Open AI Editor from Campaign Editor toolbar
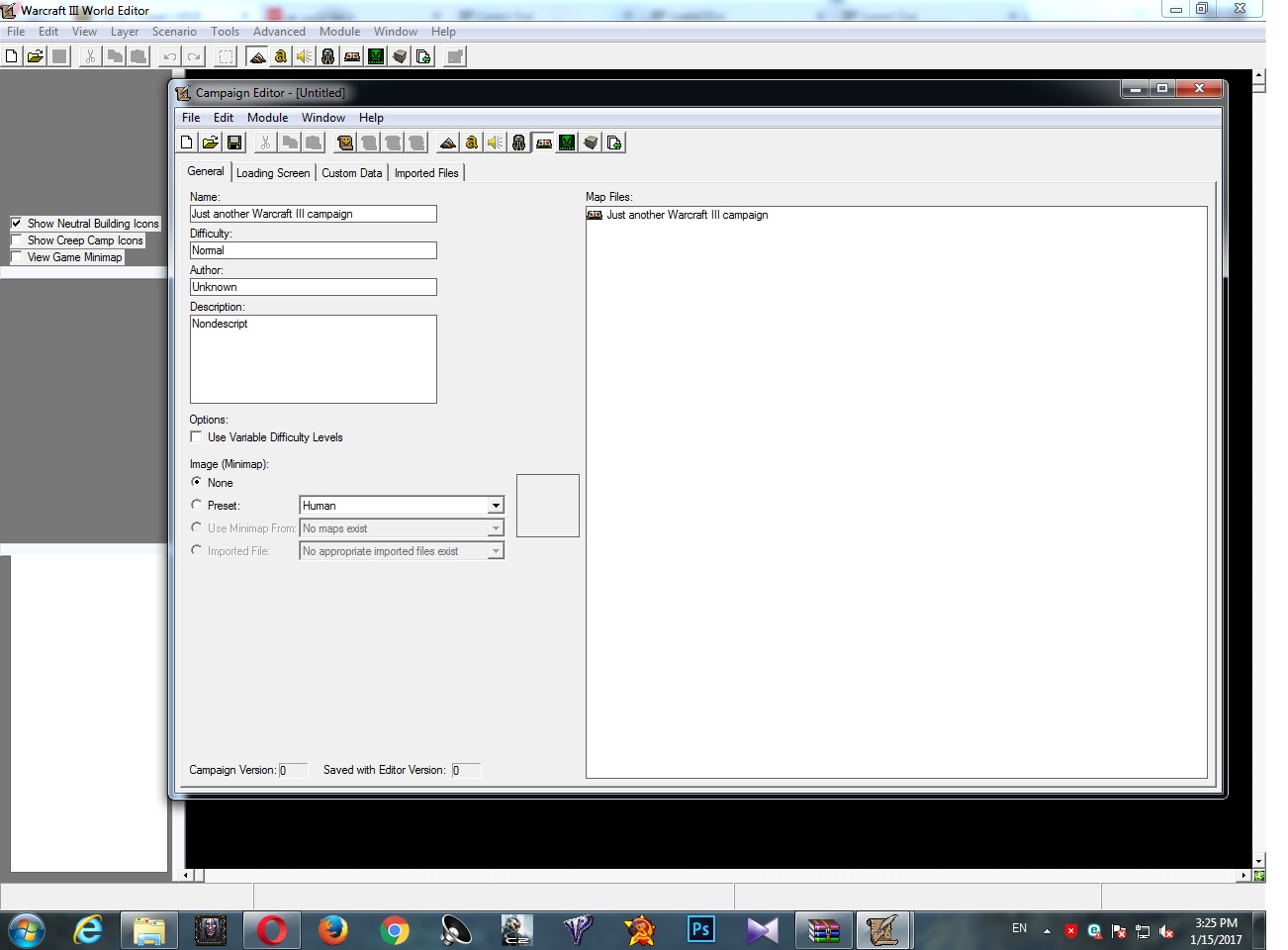 (x=567, y=142)
